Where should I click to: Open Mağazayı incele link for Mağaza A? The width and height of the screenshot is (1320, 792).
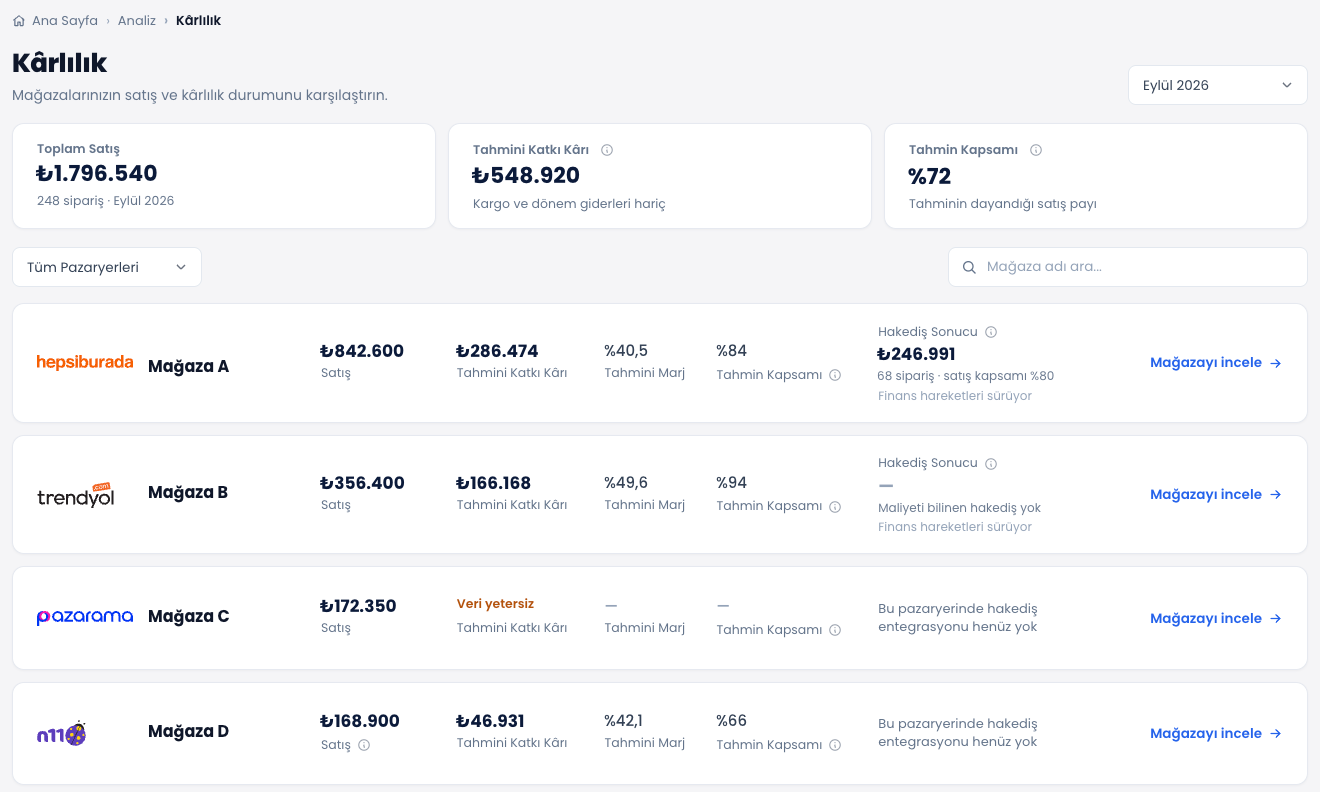click(x=1216, y=363)
